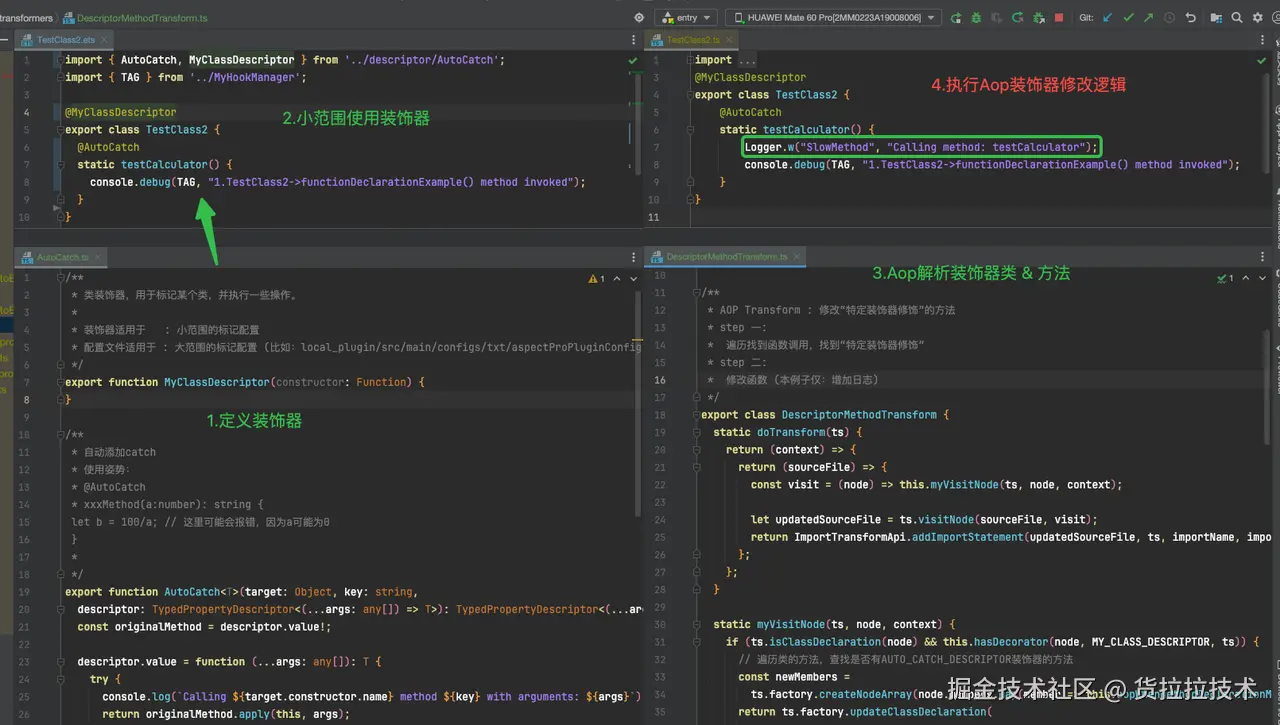Open Search Everywhere magnifier icon
The image size is (1280, 725).
1237,18
